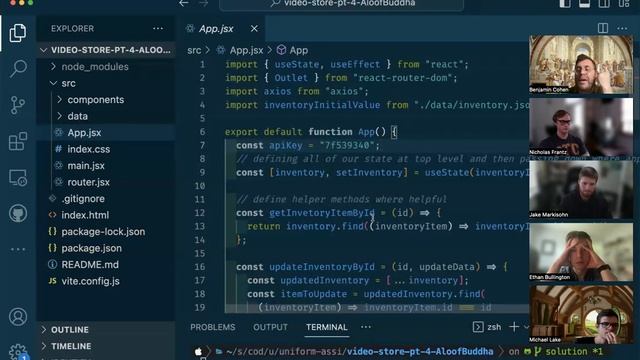Select the zsh terminal profile

487,327
